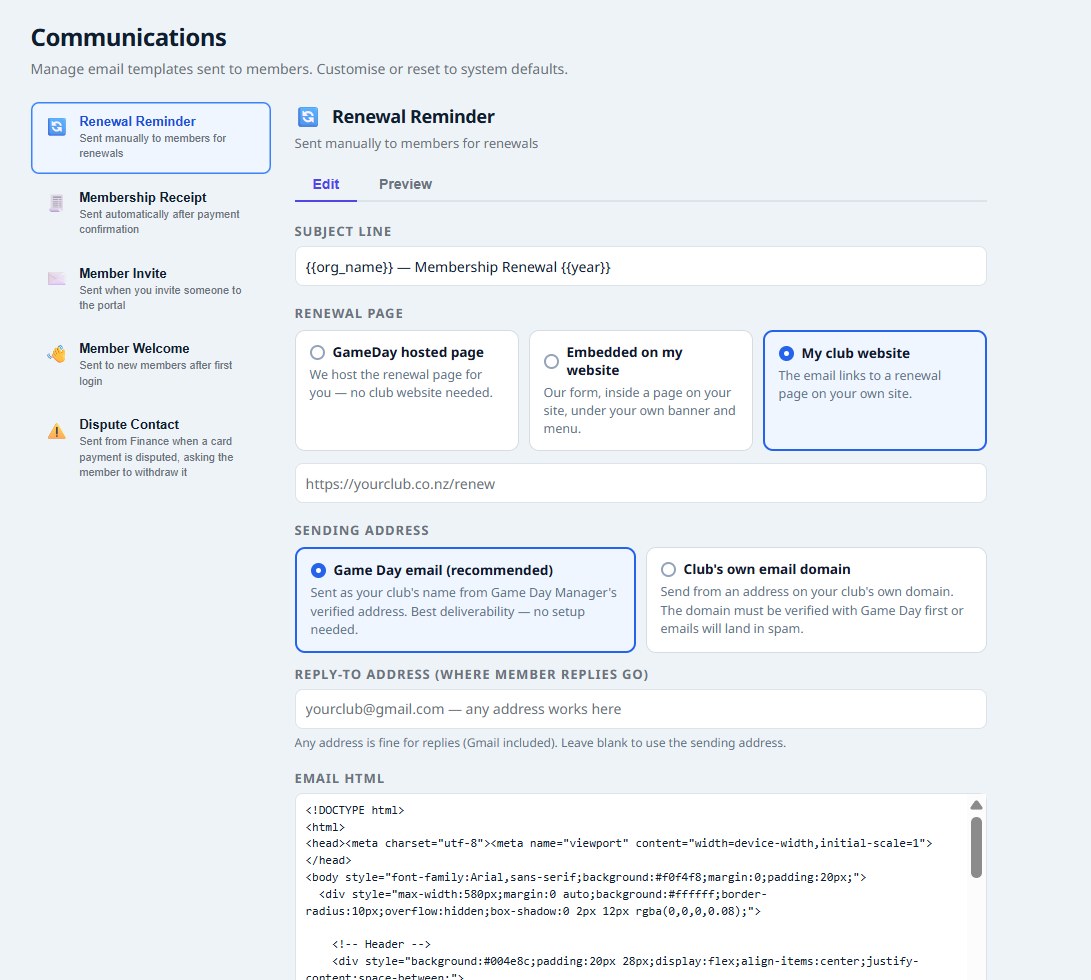Click the 'We host the renewal page' description
Viewport: 1091px width, 980px height.
click(x=401, y=384)
